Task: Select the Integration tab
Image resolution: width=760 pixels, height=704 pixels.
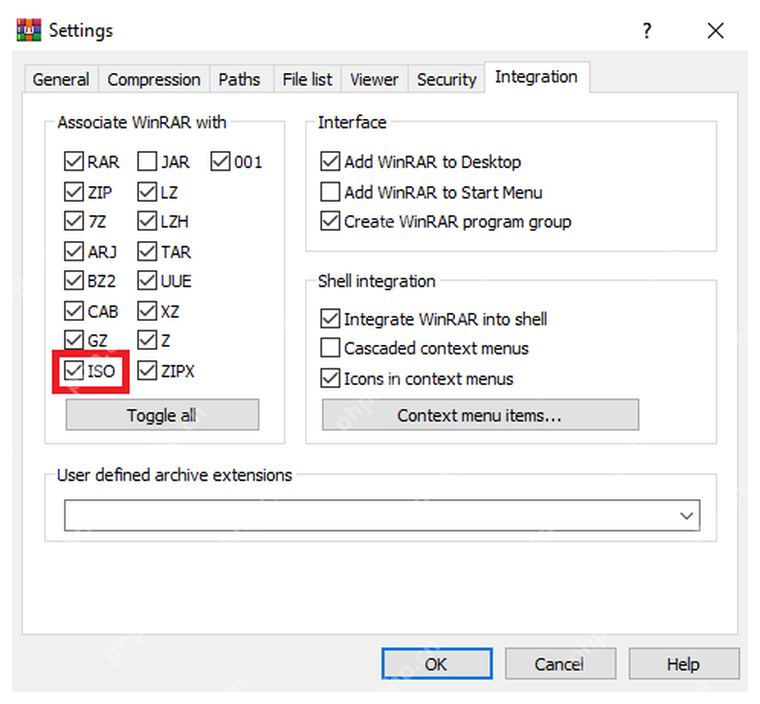Action: [x=537, y=77]
